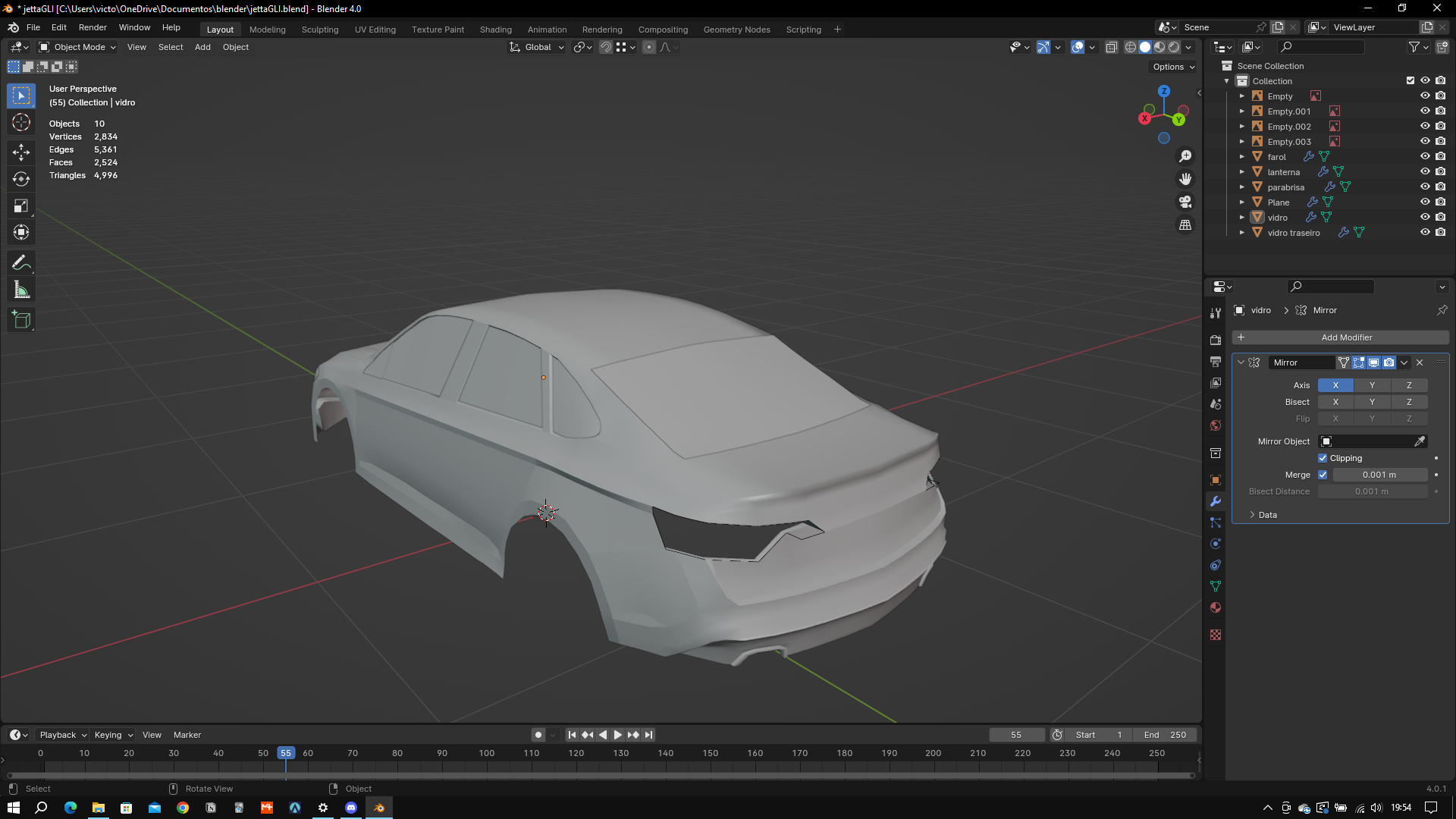Screen dimensions: 1456x819
Task: Disable the Merge checkbox
Action: (x=1323, y=475)
